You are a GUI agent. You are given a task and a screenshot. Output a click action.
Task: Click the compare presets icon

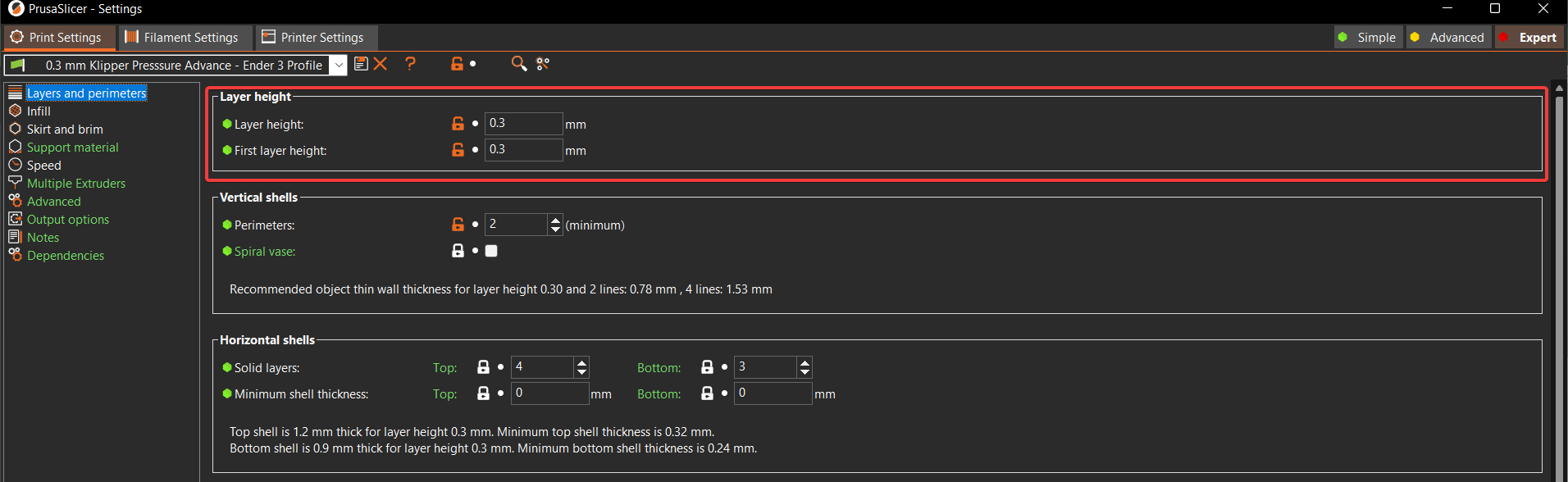543,64
